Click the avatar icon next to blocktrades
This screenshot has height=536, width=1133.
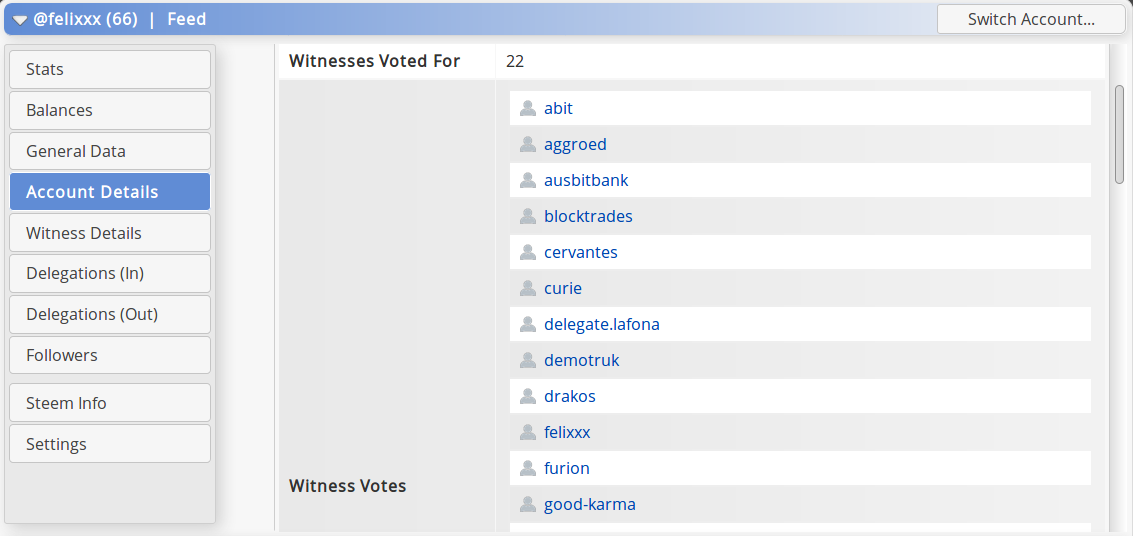click(x=527, y=216)
